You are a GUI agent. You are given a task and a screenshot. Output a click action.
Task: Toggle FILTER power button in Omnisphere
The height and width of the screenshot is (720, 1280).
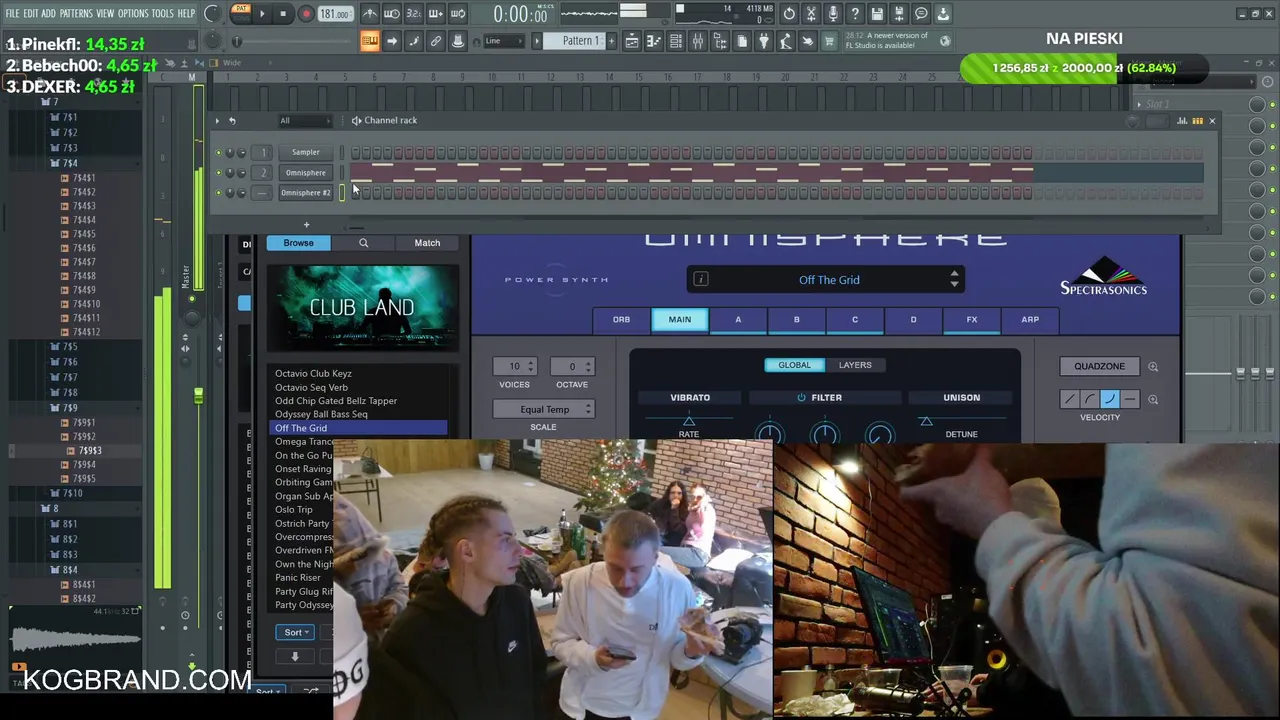801,397
